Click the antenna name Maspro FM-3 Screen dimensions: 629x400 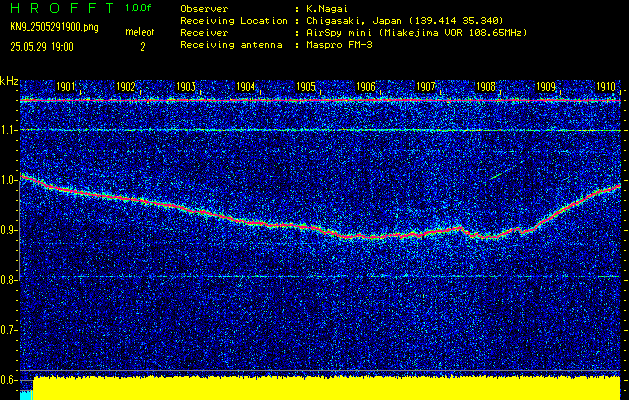tap(339, 45)
